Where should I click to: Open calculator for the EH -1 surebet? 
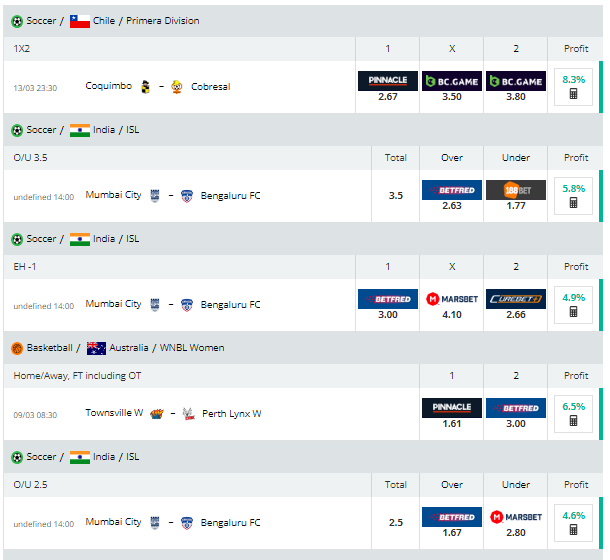pyautogui.click(x=575, y=312)
